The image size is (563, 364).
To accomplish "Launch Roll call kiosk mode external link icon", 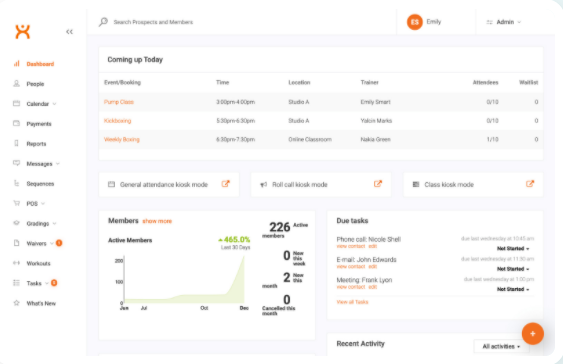I will tap(378, 184).
